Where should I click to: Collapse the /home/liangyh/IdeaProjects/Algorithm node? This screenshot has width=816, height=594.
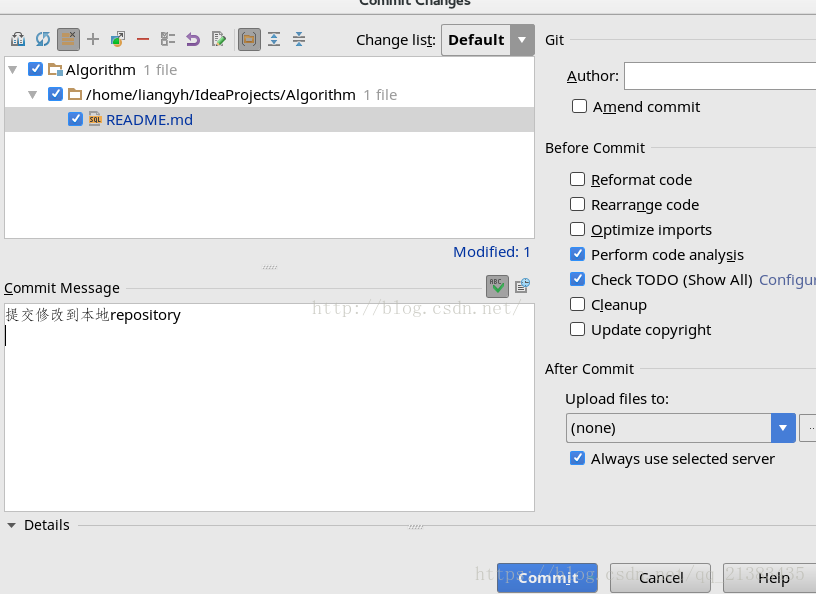(33, 95)
